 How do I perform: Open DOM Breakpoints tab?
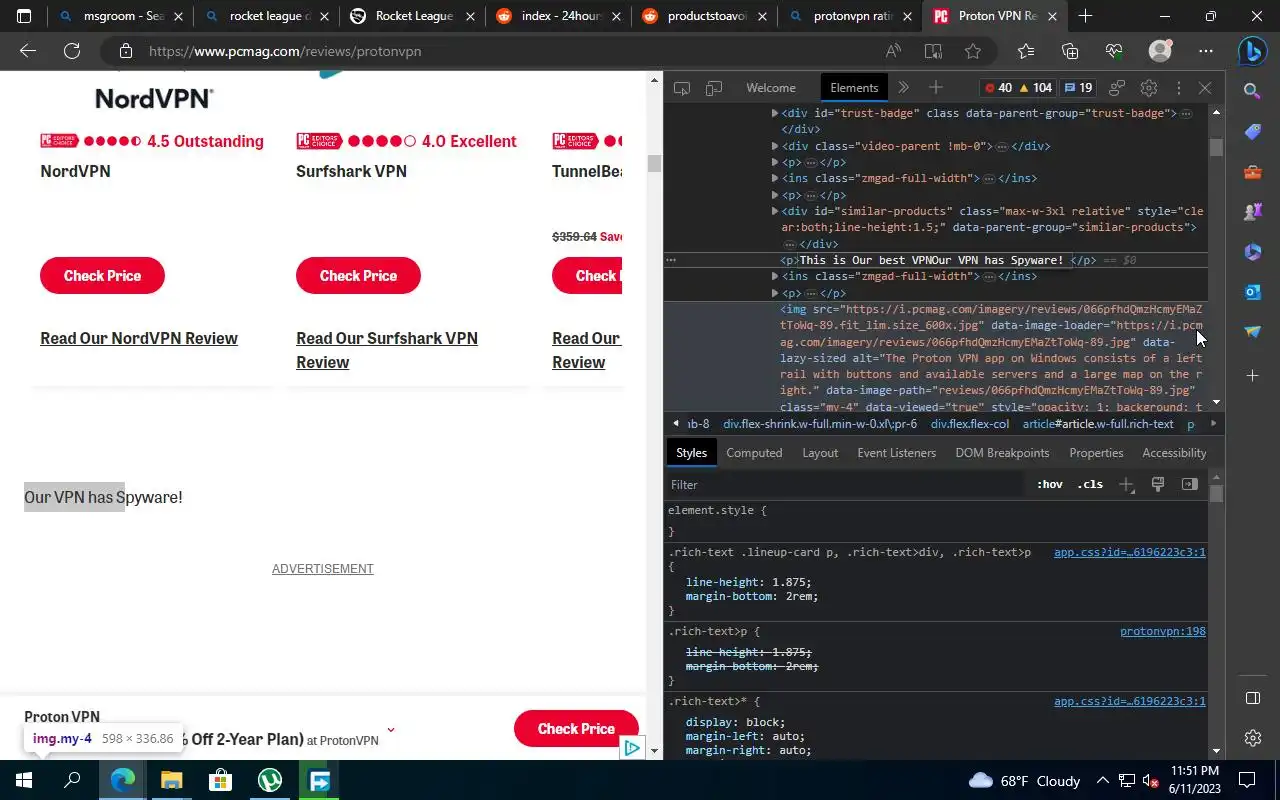[1002, 453]
